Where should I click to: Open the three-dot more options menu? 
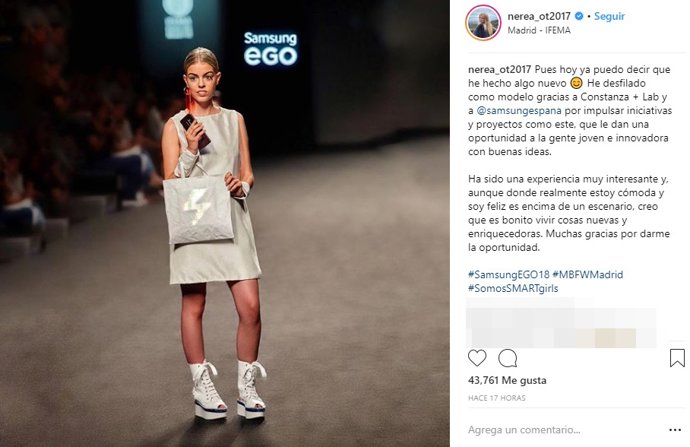coord(675,430)
